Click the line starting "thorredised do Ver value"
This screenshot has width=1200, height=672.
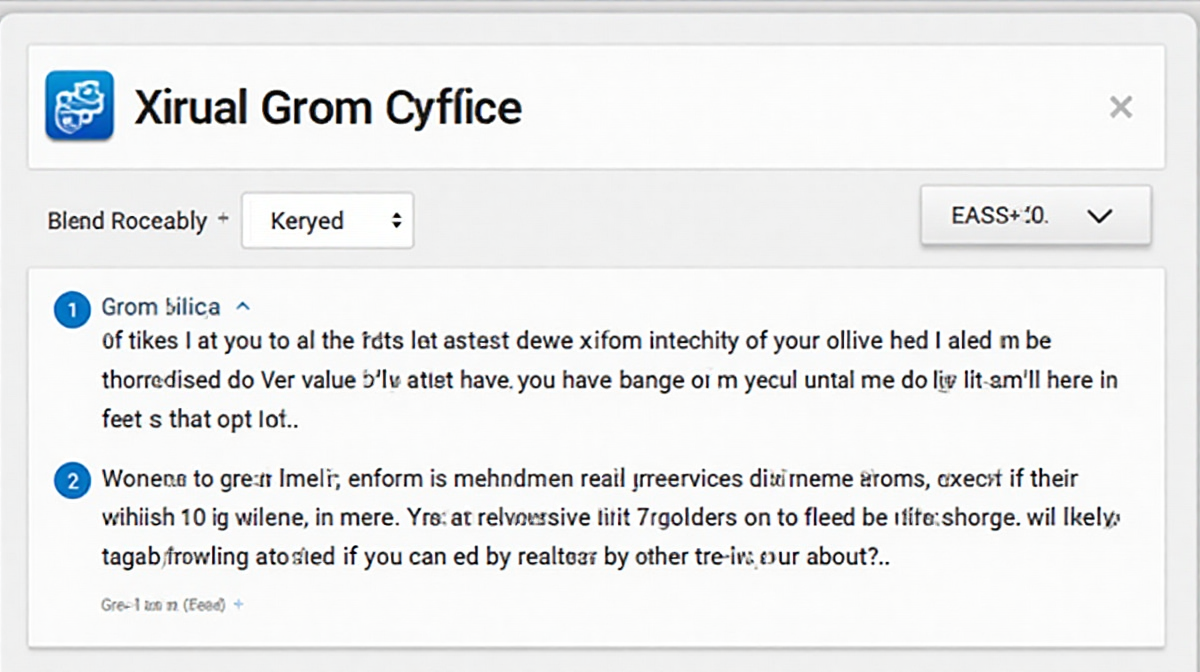(609, 380)
